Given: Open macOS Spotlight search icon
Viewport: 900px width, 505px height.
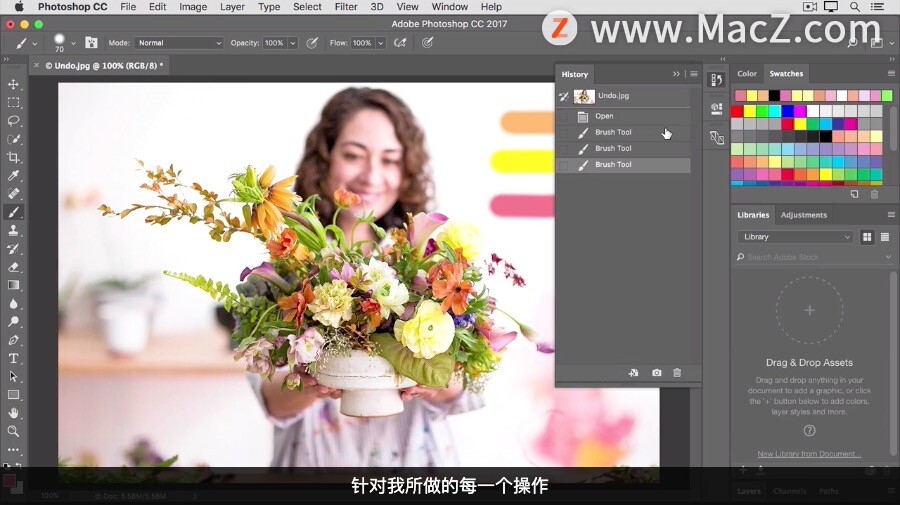Looking at the screenshot, I should (x=855, y=7).
